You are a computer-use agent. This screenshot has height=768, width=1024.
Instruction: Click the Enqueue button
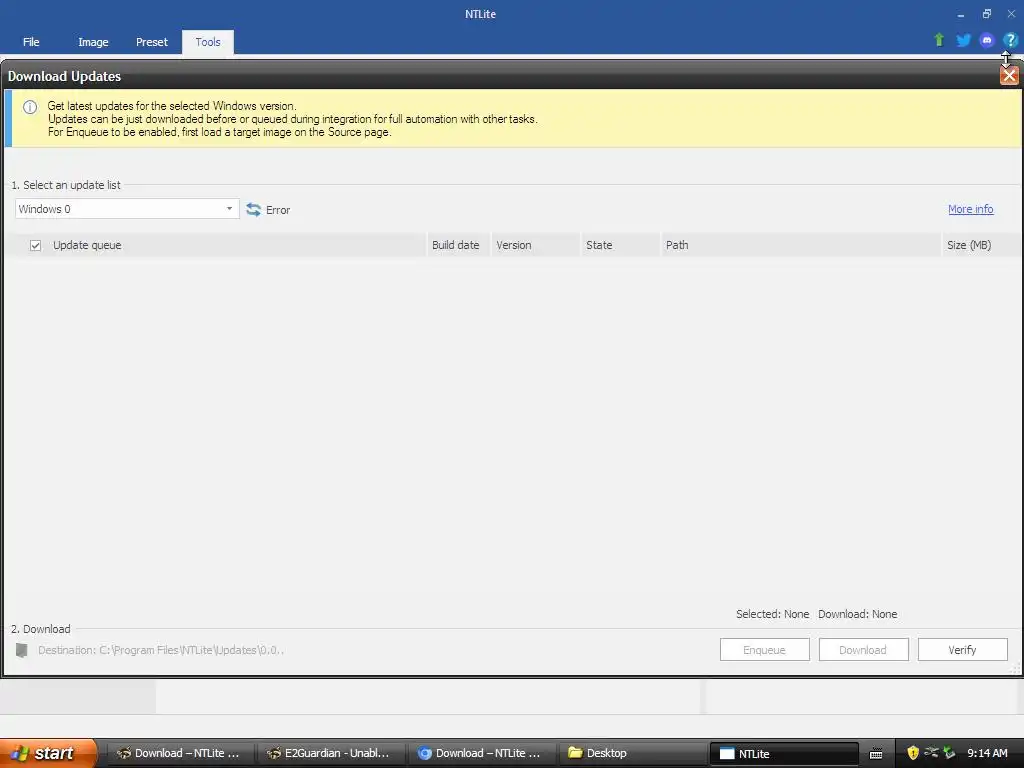click(x=765, y=650)
